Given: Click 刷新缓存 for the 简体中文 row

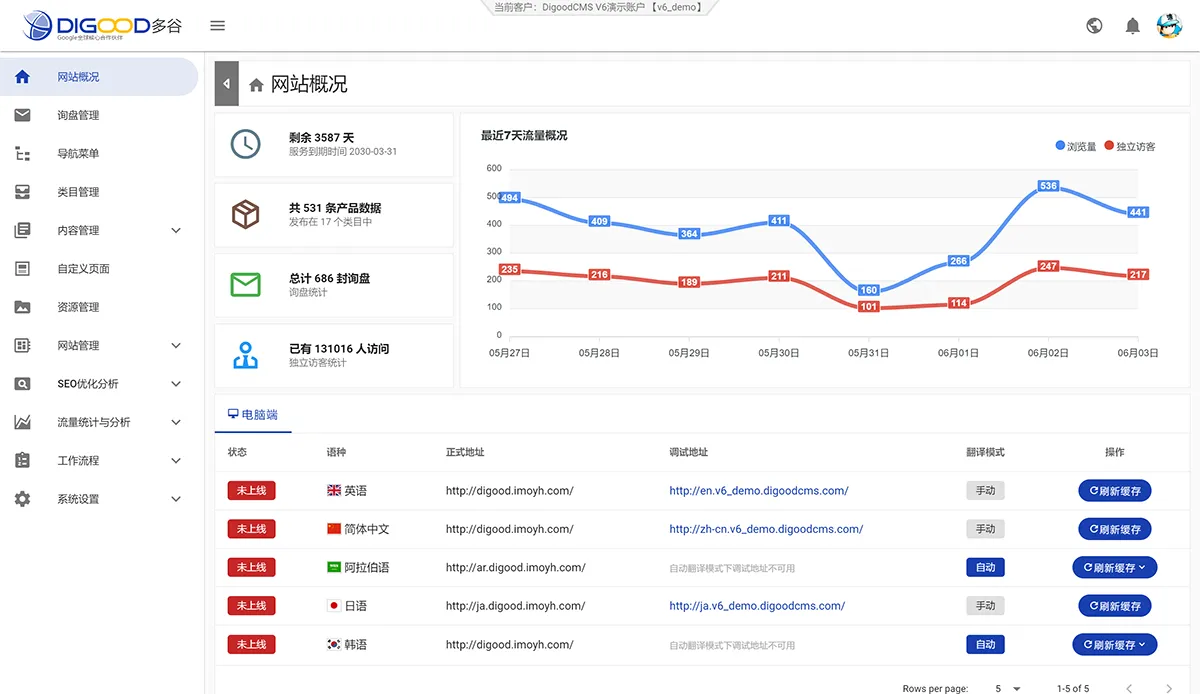Looking at the screenshot, I should pos(1114,529).
